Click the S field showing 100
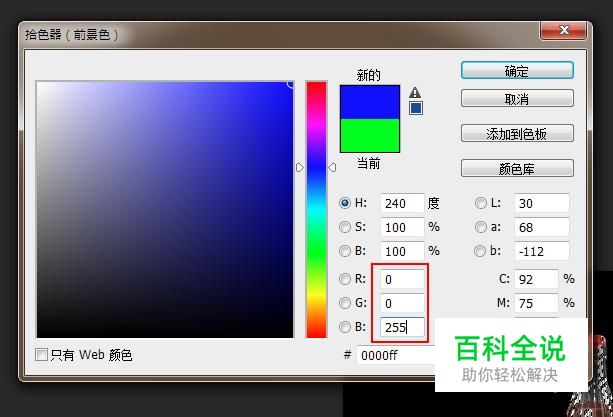The image size is (613, 417). coord(402,227)
